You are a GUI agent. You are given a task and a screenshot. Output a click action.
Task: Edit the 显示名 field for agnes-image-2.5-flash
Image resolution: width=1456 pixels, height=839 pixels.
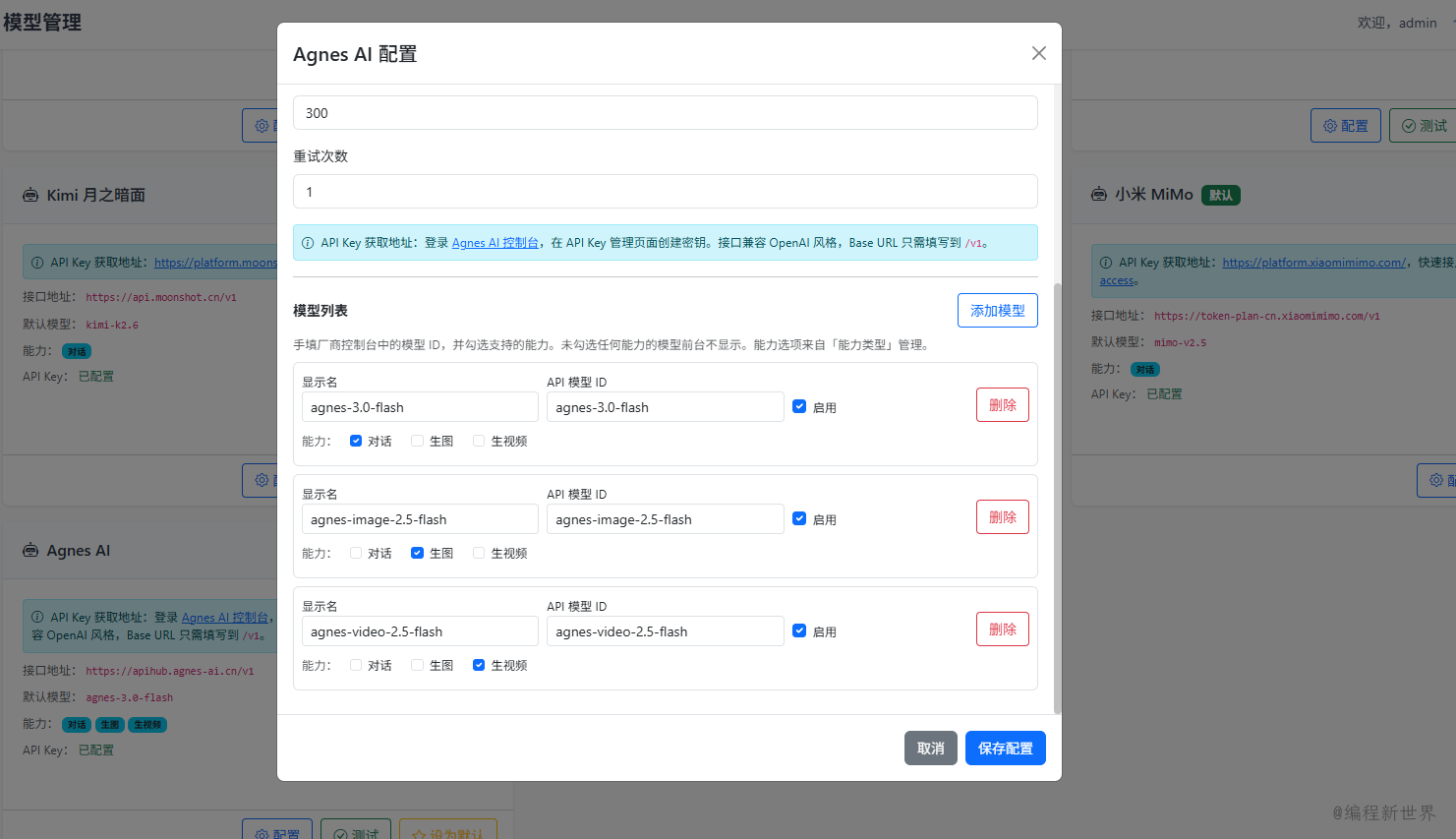click(420, 519)
